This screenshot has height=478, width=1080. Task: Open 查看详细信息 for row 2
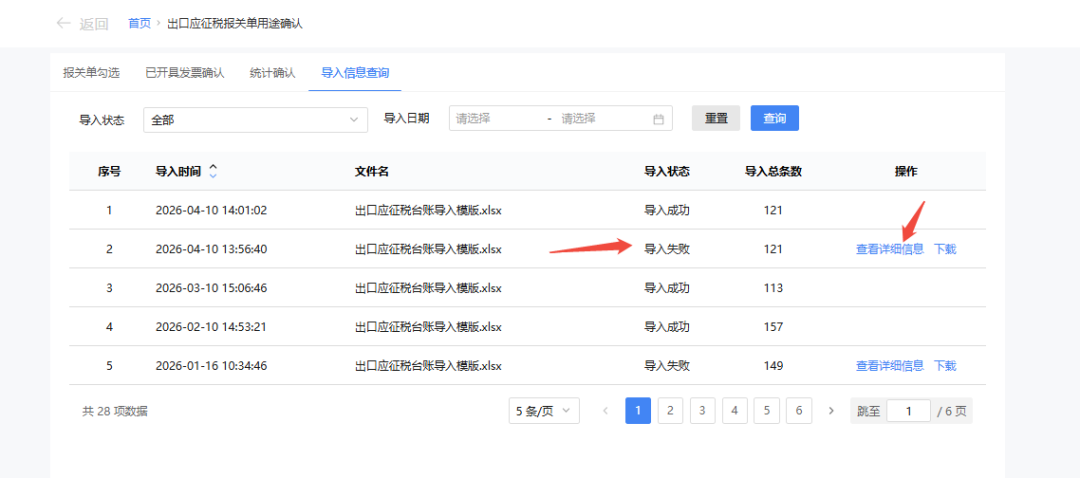[889, 249]
